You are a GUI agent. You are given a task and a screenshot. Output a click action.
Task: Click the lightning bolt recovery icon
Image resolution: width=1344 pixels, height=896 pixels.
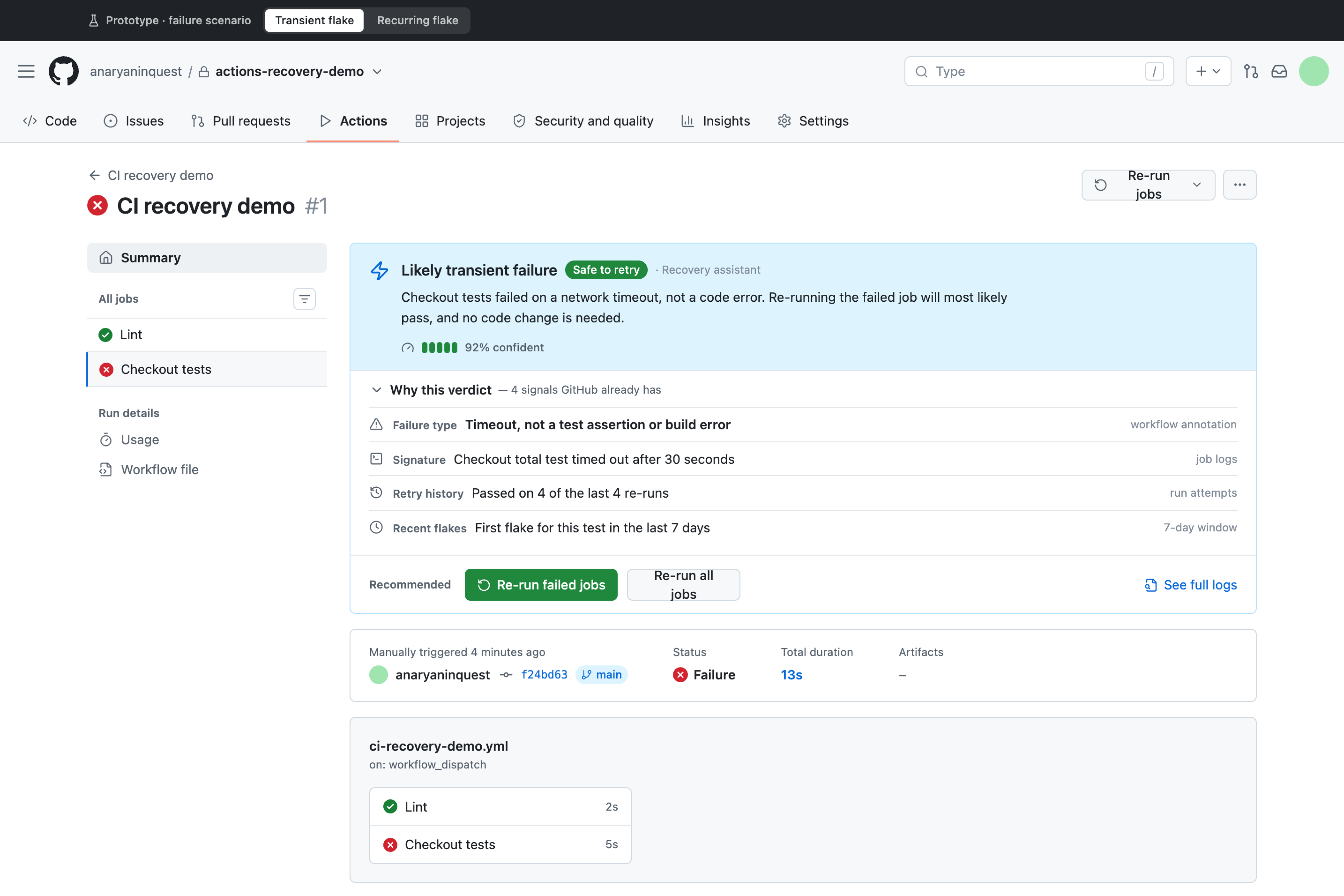pos(380,270)
